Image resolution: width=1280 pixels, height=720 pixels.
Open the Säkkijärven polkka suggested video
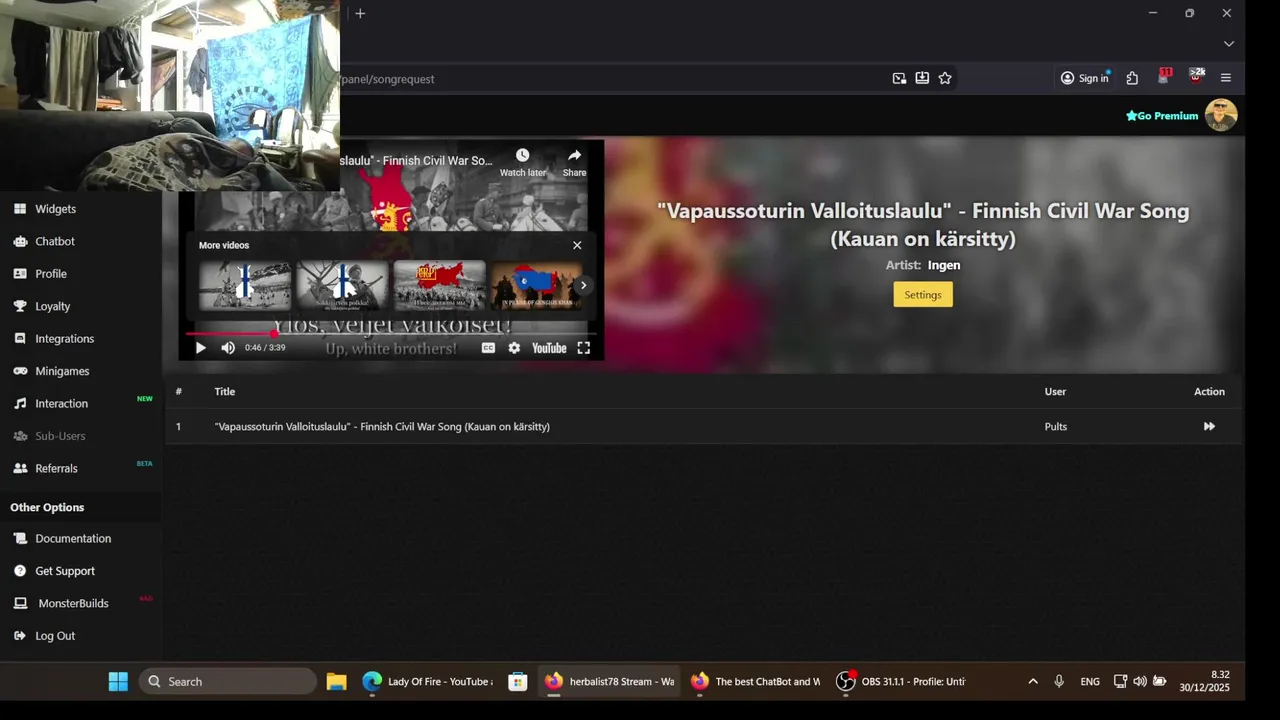(x=342, y=285)
